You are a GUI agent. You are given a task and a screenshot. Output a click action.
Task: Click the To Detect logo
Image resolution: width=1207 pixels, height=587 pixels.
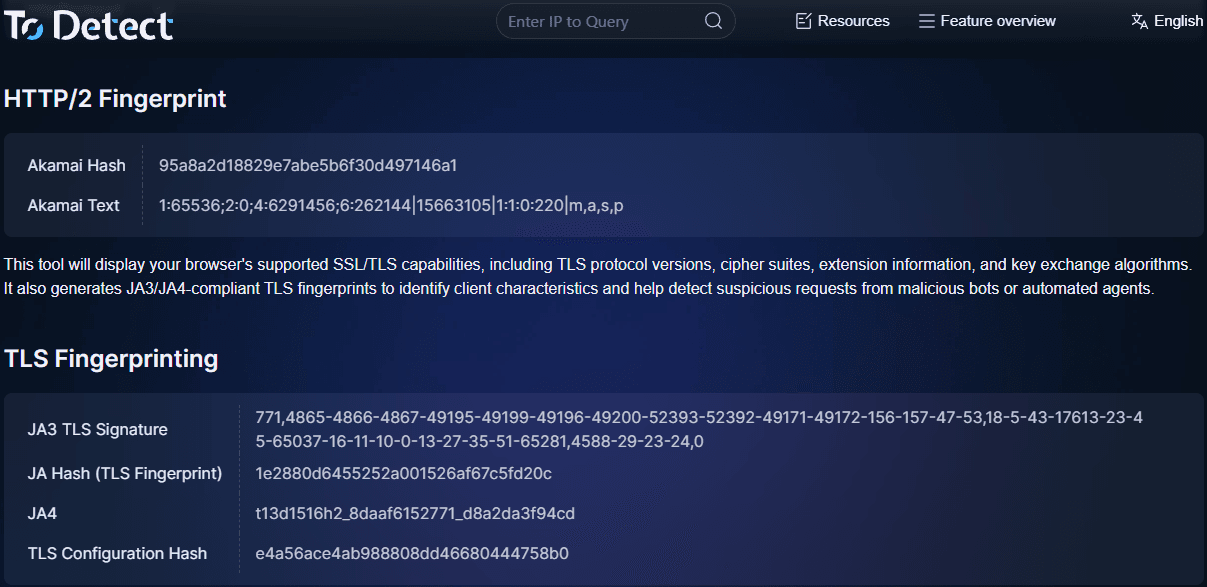click(89, 24)
